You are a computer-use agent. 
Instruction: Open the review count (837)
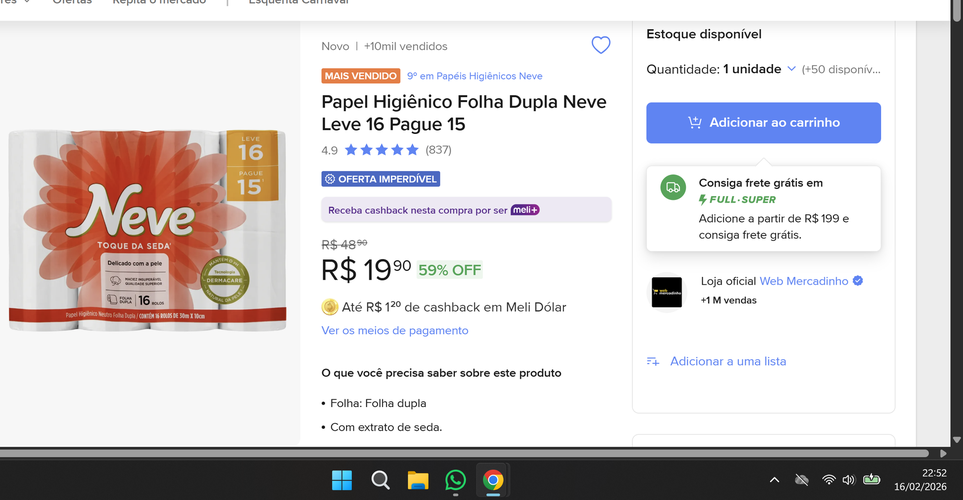439,150
